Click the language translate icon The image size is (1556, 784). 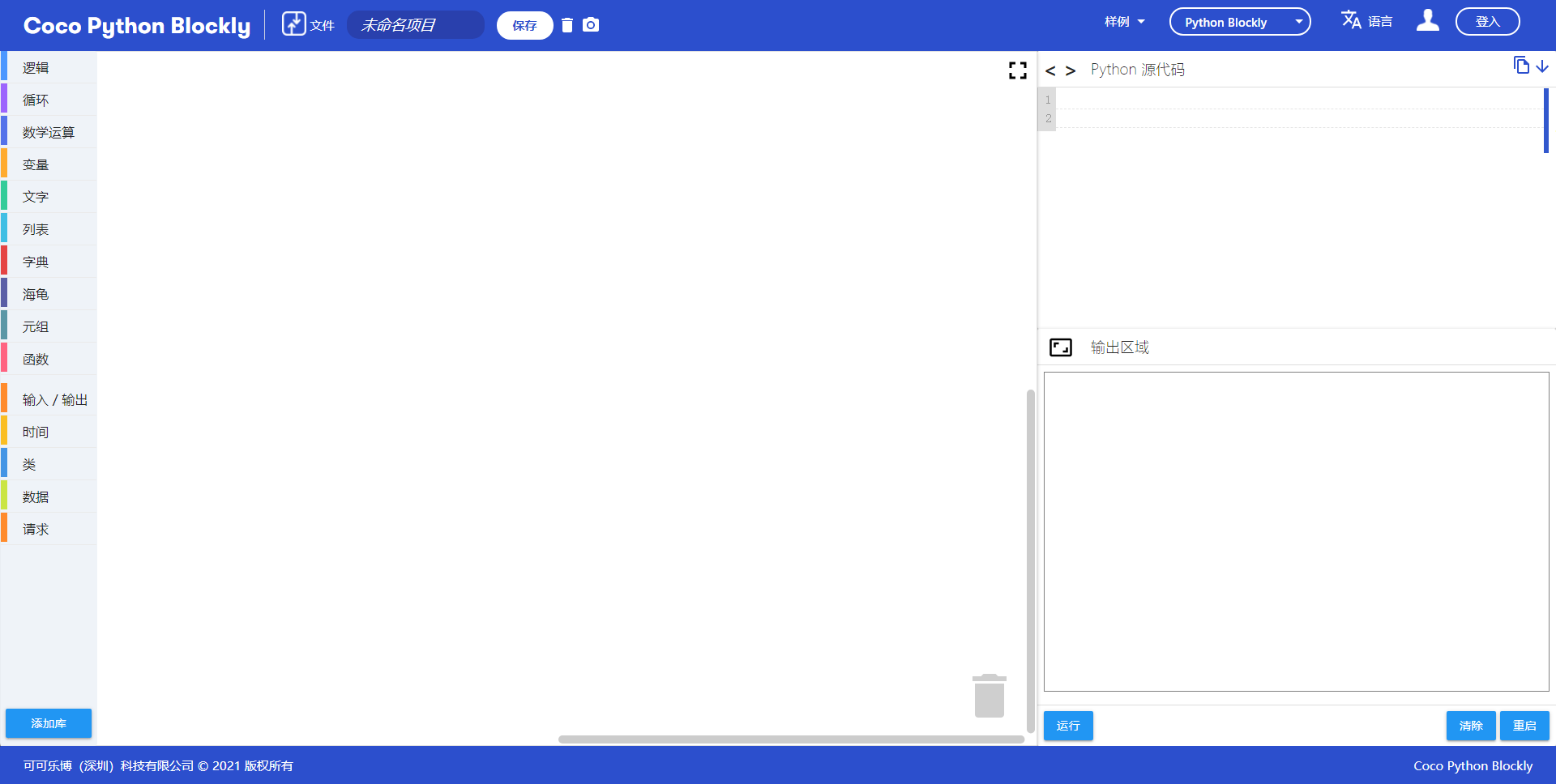coord(1351,20)
